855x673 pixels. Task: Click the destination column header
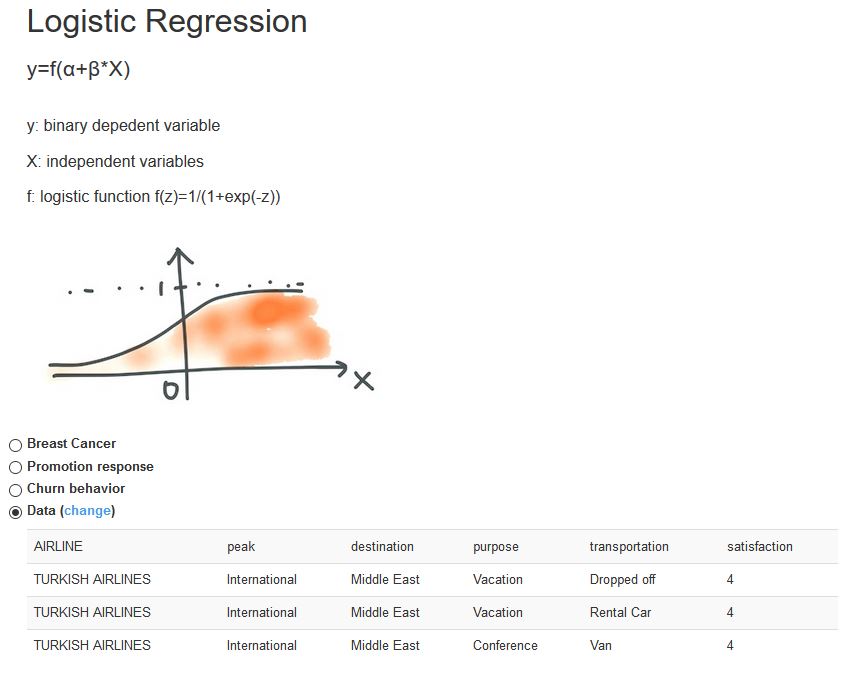pyautogui.click(x=382, y=546)
